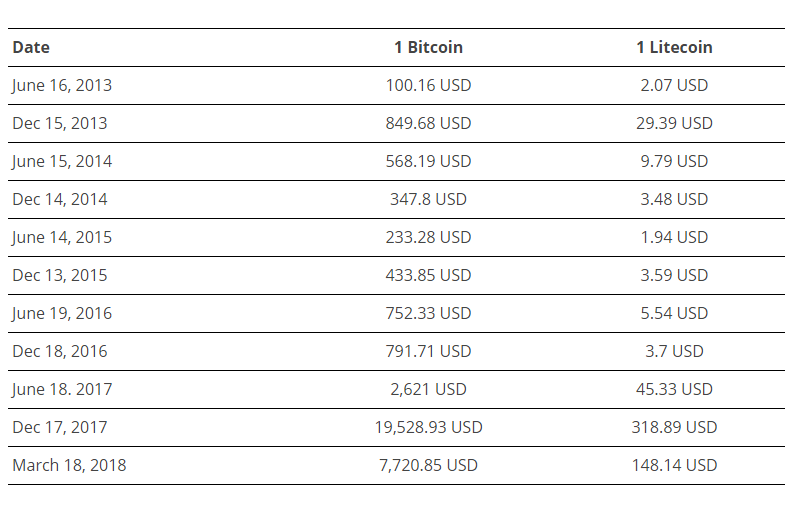Click the 100.16 USD Bitcoin value

pos(428,85)
